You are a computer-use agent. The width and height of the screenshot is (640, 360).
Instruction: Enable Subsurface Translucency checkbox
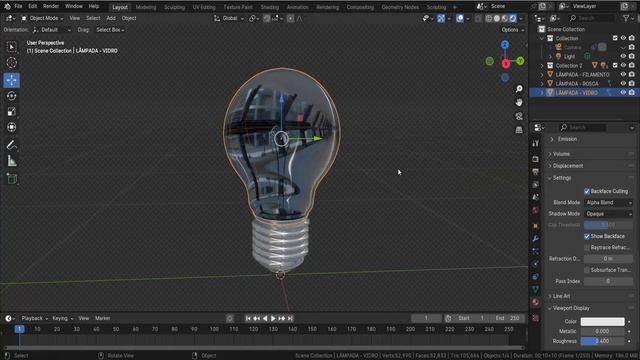[x=587, y=270]
